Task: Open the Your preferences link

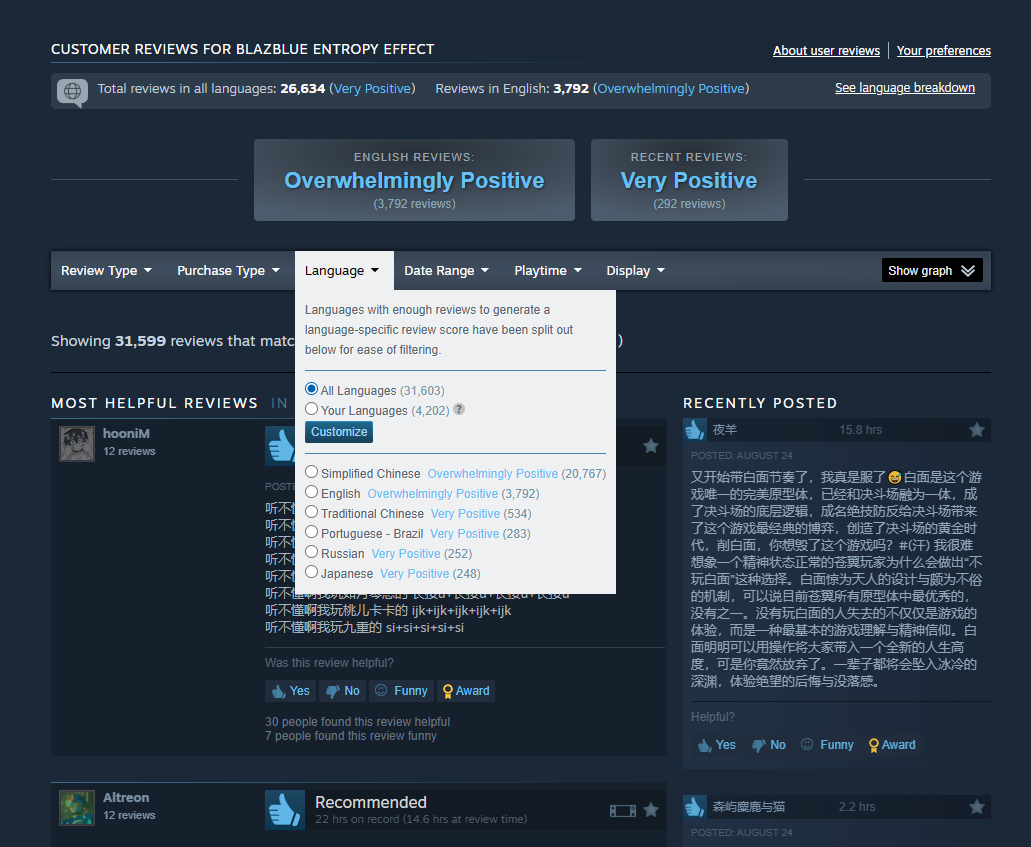Action: coord(944,51)
